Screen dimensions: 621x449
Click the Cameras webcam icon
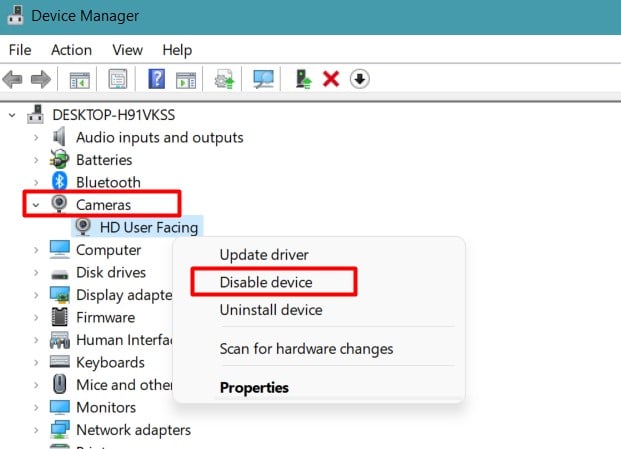tap(59, 204)
